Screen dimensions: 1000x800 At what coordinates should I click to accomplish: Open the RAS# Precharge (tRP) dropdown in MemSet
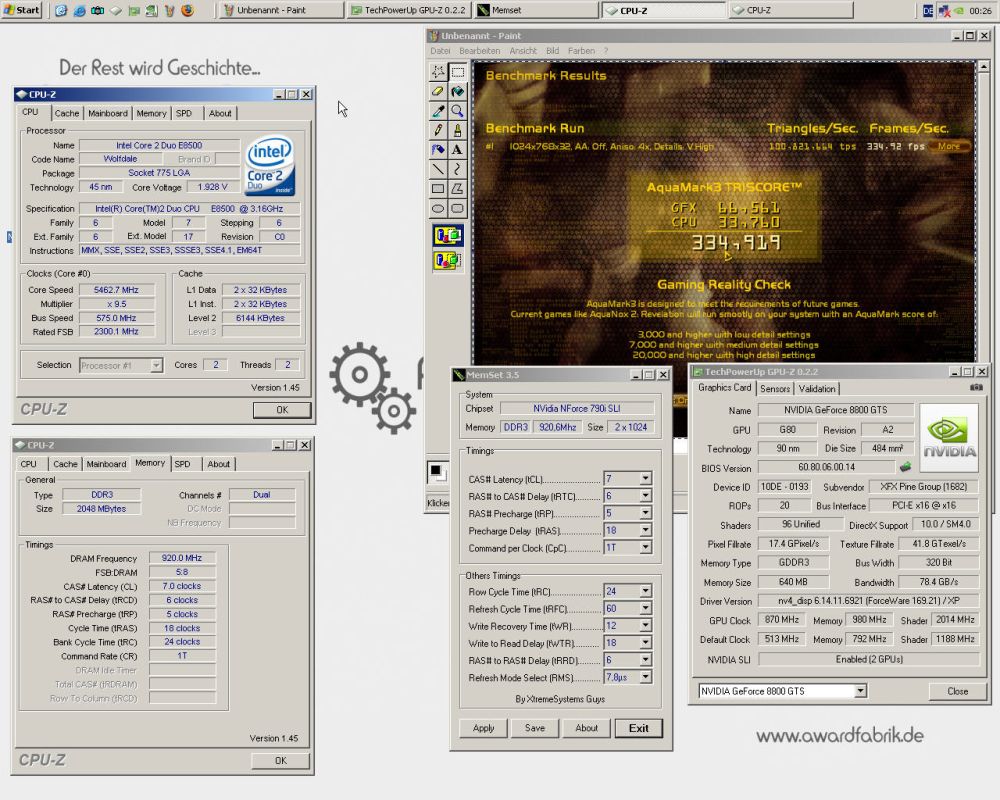coord(645,513)
